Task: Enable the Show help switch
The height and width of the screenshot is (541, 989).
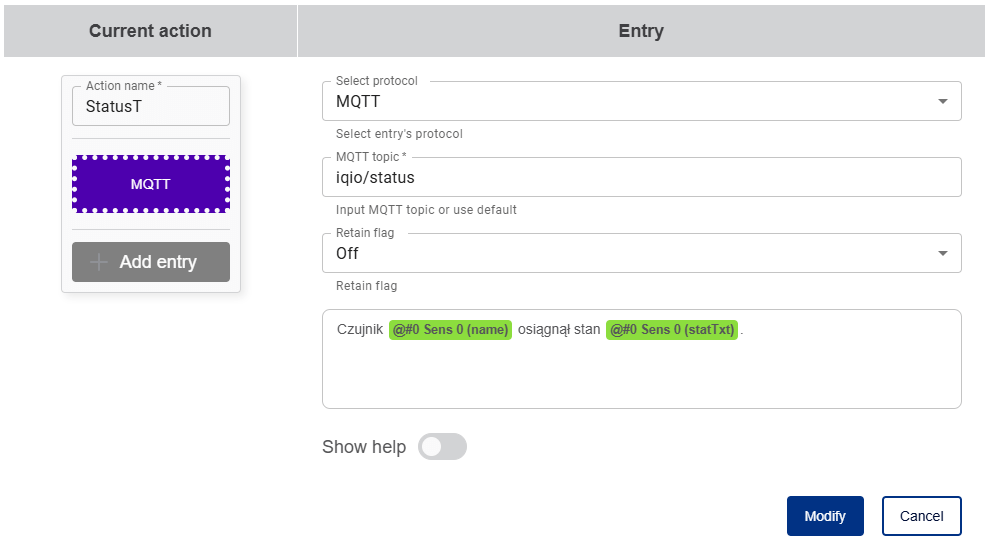Action: click(442, 447)
